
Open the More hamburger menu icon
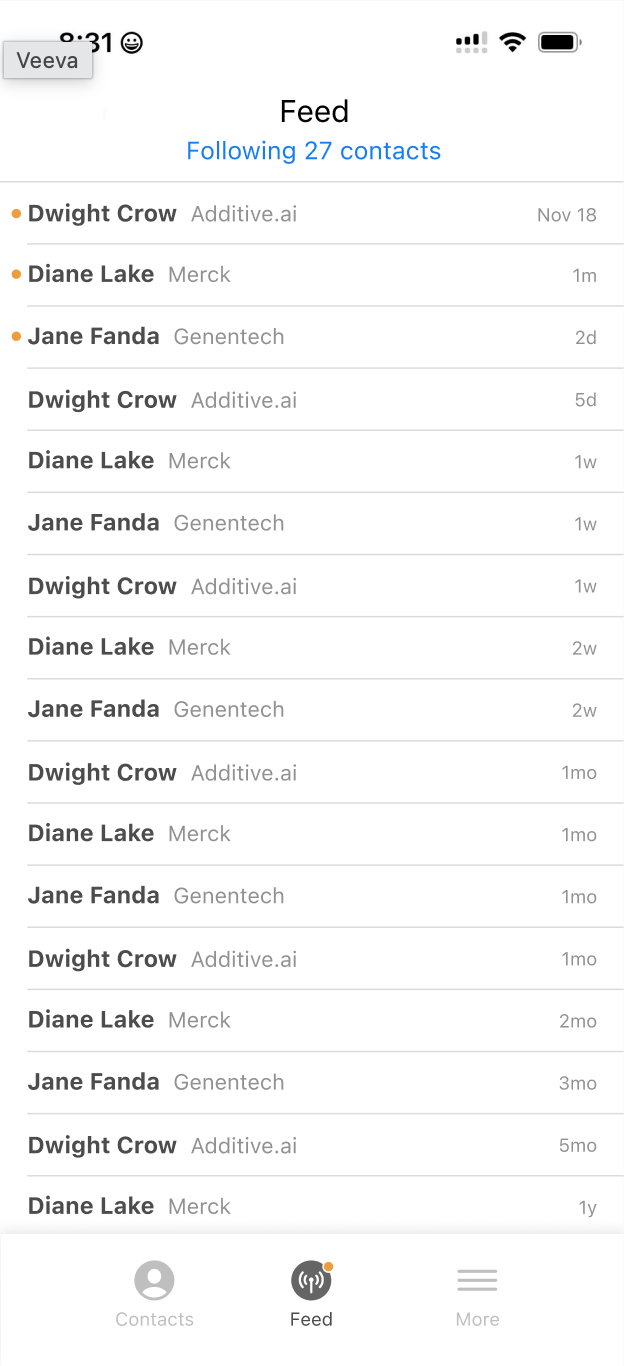[x=477, y=1280]
